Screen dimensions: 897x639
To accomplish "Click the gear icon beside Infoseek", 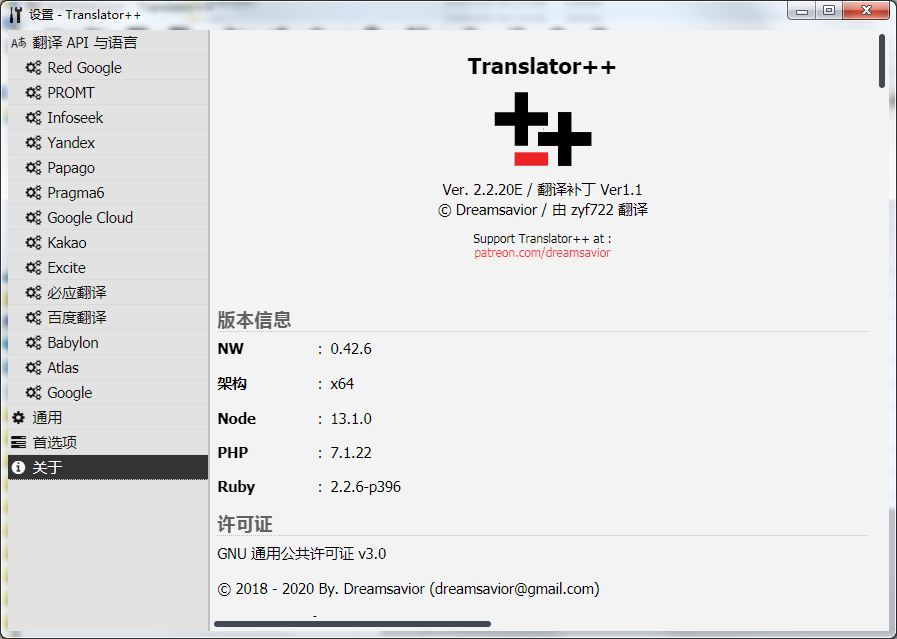I will (x=33, y=118).
